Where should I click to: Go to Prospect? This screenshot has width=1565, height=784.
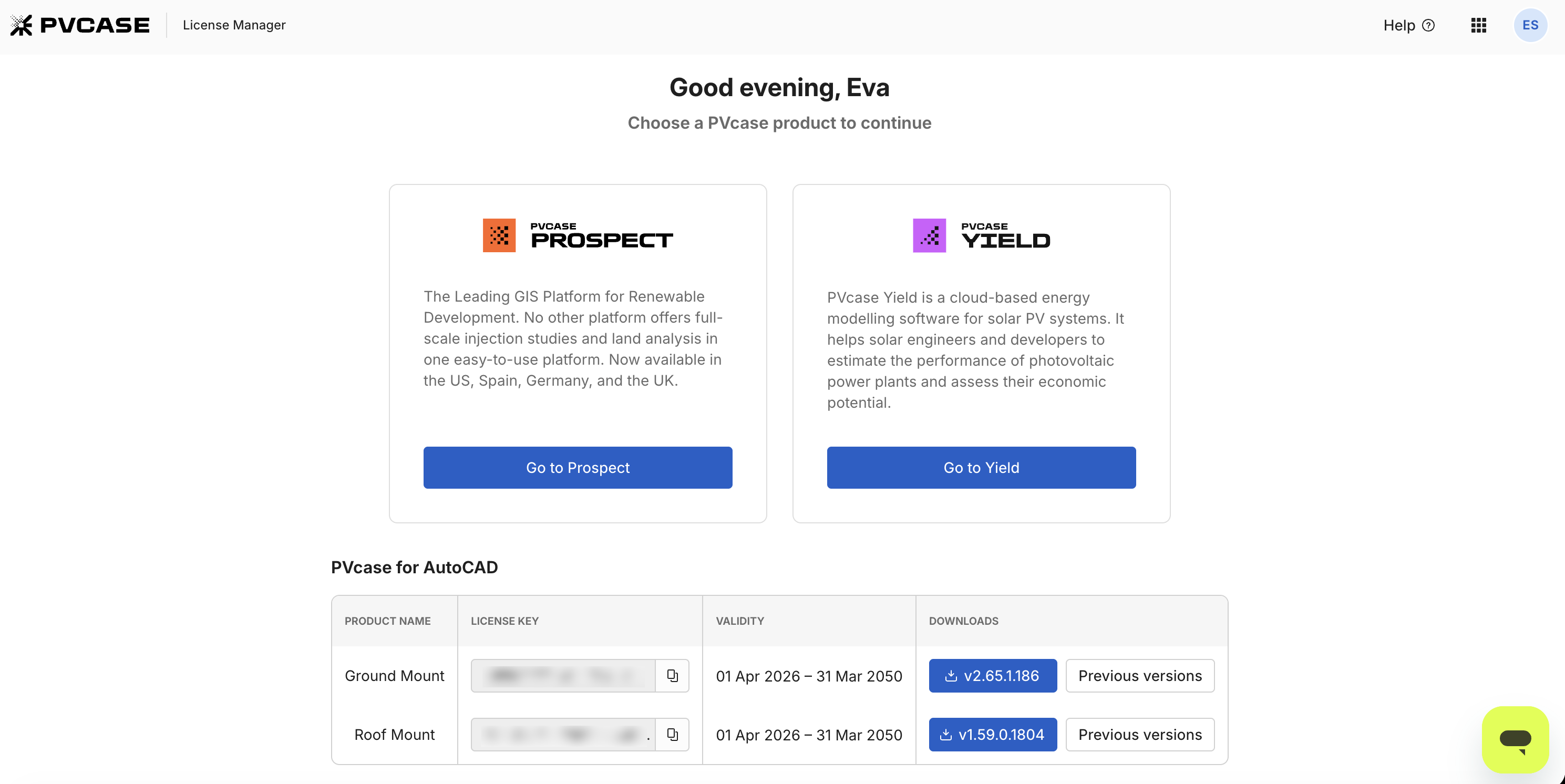577,467
